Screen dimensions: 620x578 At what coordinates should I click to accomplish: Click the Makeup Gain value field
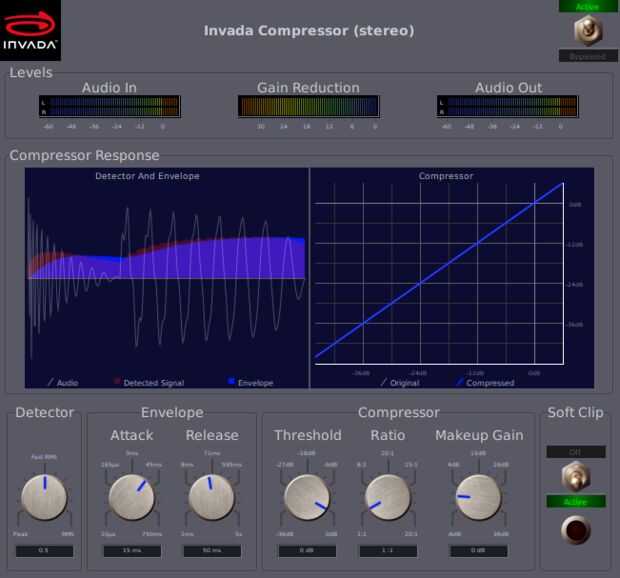coord(478,551)
